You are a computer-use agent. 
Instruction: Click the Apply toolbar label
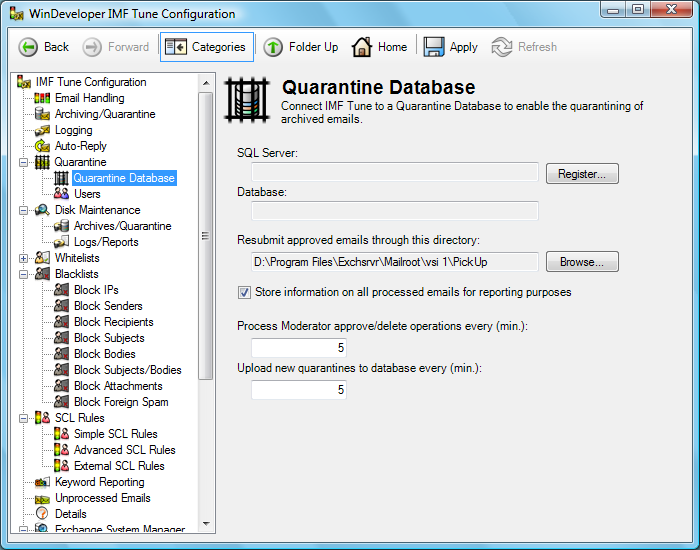463,47
